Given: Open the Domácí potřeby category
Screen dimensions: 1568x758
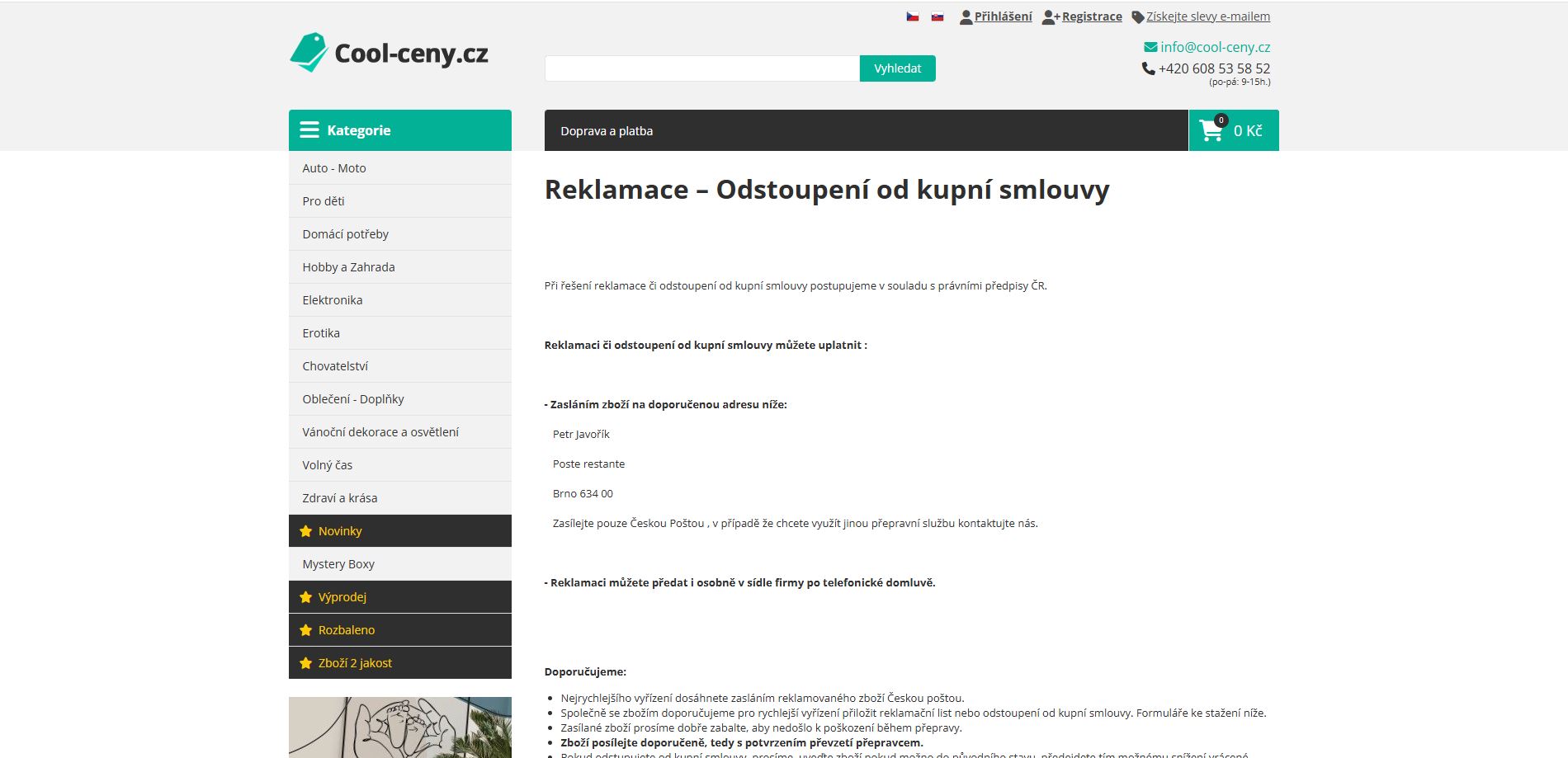Looking at the screenshot, I should pos(400,234).
